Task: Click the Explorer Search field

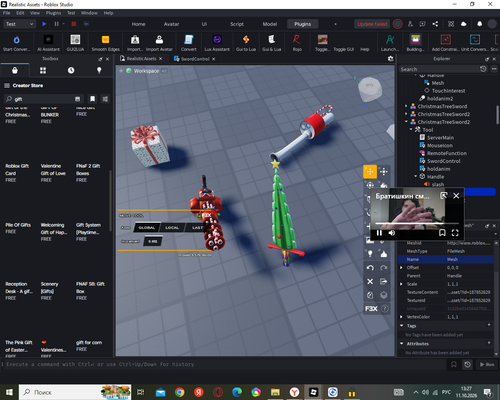Action: point(439,69)
